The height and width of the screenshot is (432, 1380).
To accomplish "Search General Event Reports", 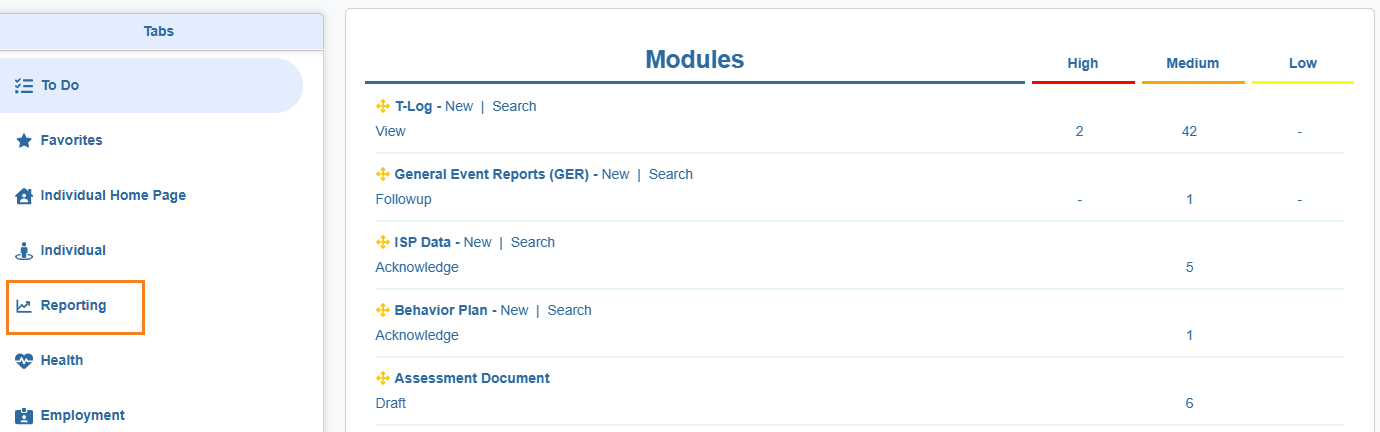I will (x=670, y=175).
